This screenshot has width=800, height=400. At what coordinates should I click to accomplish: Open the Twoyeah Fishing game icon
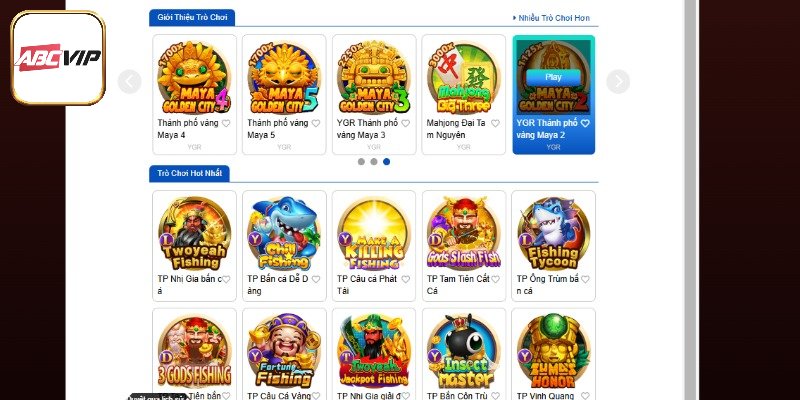pyautogui.click(x=194, y=233)
